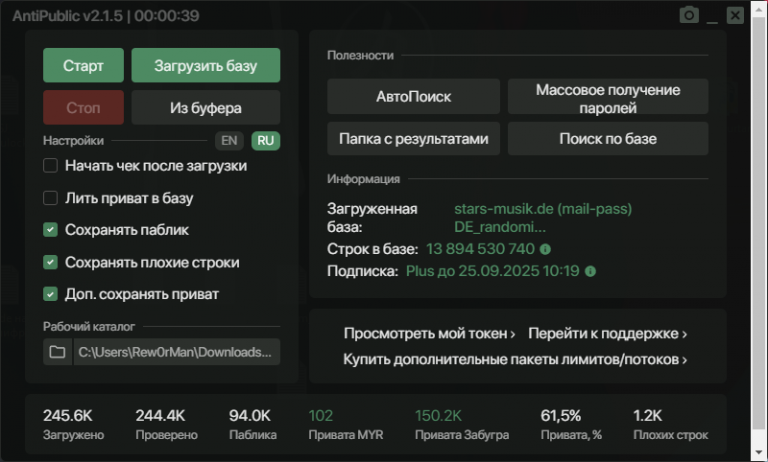This screenshot has width=768, height=462.
Task: Close the AntiPublic window
Action: (x=735, y=16)
